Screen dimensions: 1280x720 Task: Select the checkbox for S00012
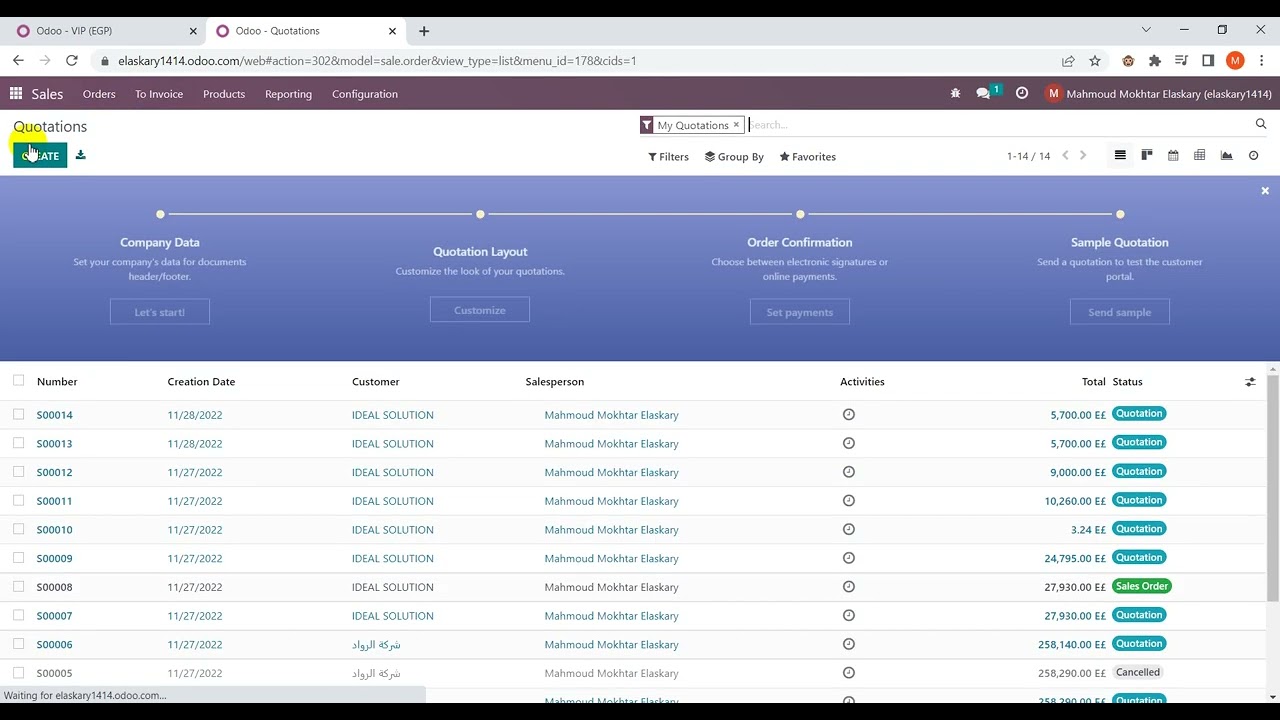click(18, 472)
